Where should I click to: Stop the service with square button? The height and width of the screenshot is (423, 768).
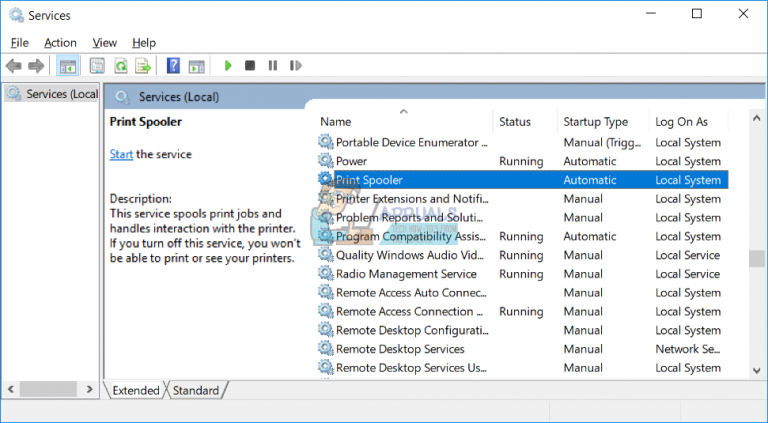point(250,66)
